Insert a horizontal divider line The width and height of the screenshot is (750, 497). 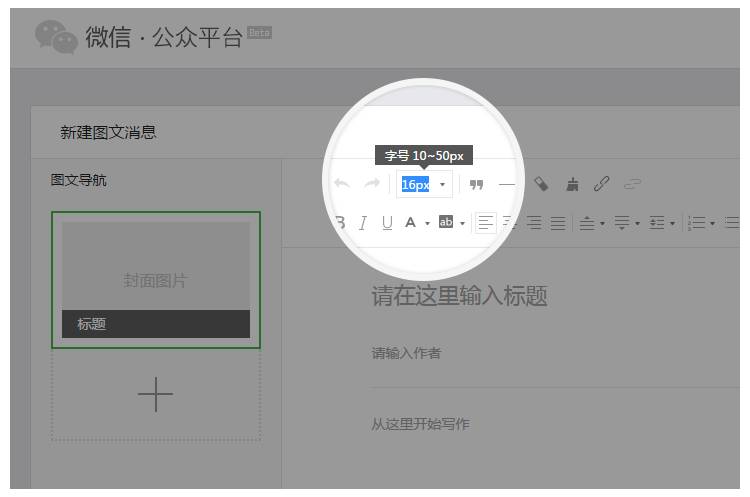[507, 184]
